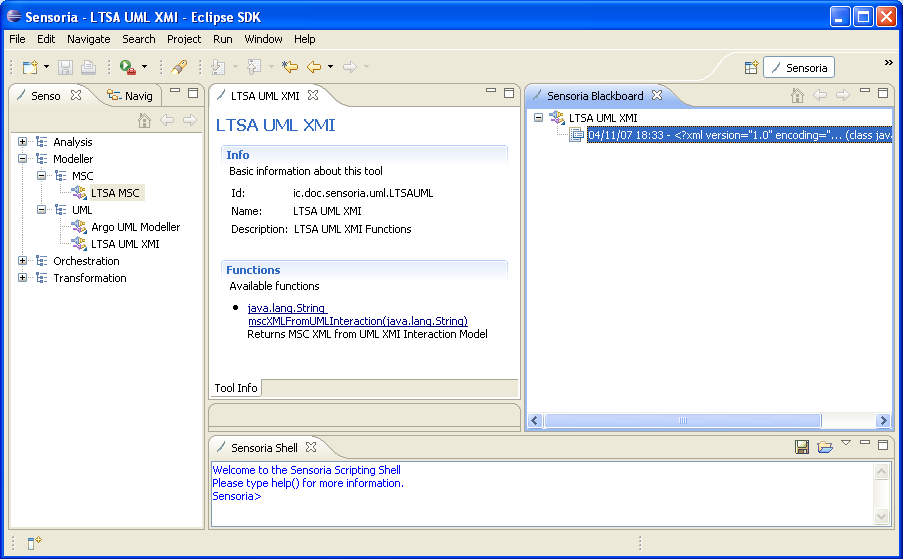
Task: Click Home icon in Senso browser view
Action: (x=145, y=120)
